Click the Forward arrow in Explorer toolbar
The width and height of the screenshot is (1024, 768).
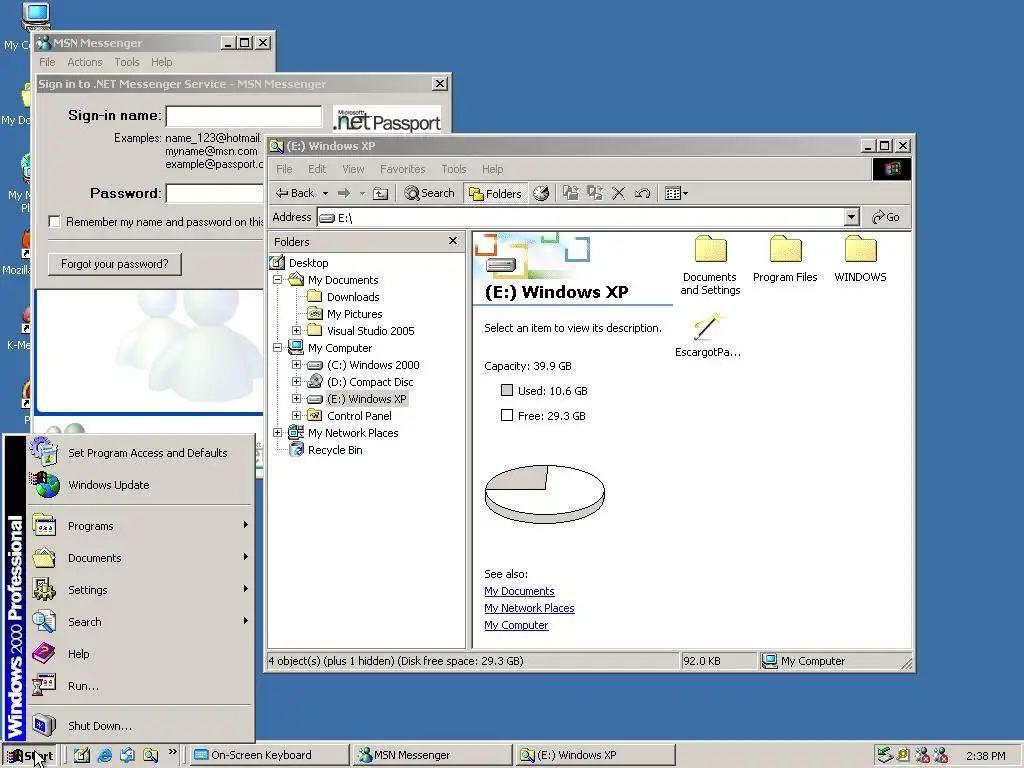coord(344,193)
